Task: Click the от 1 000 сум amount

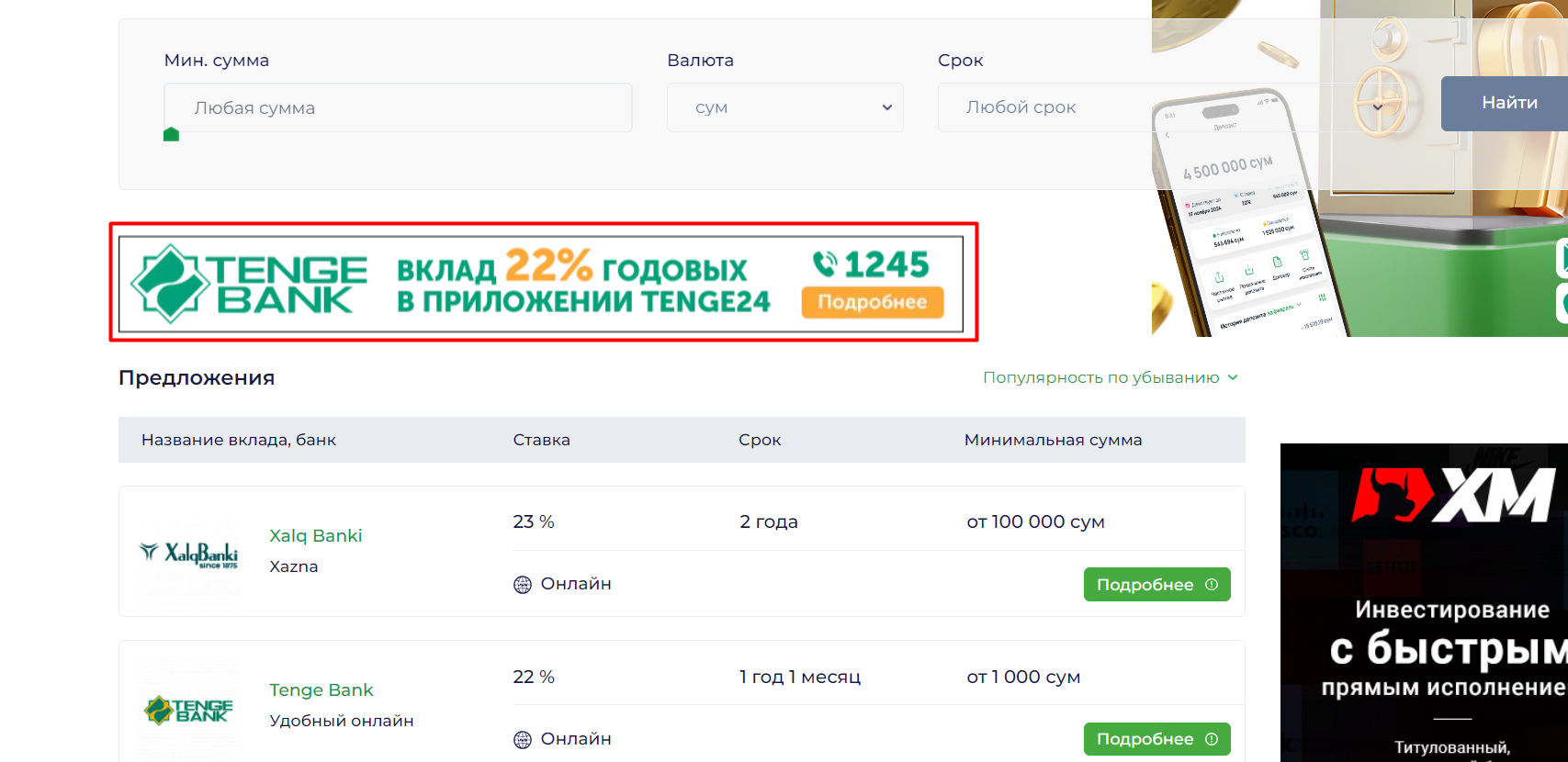Action: (1023, 677)
